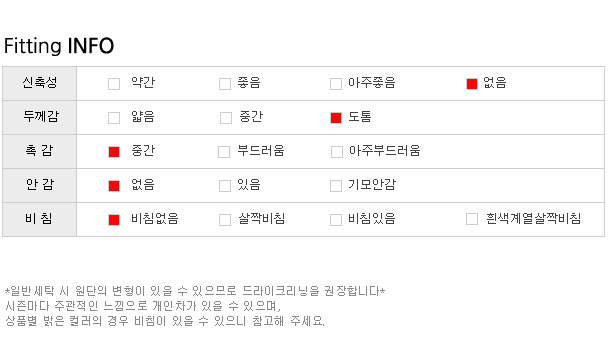This screenshot has height=361, width=608.
Task: Toggle the red 중간 box in 촉감 row
Action: (x=114, y=152)
